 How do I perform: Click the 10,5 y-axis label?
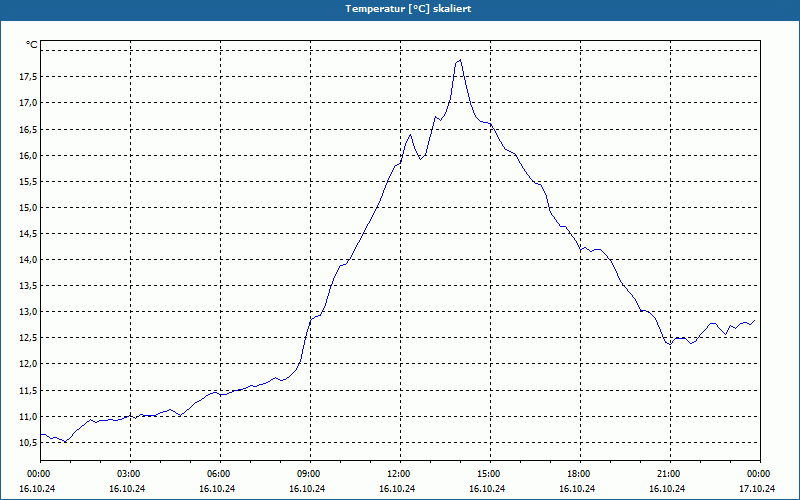pyautogui.click(x=27, y=443)
